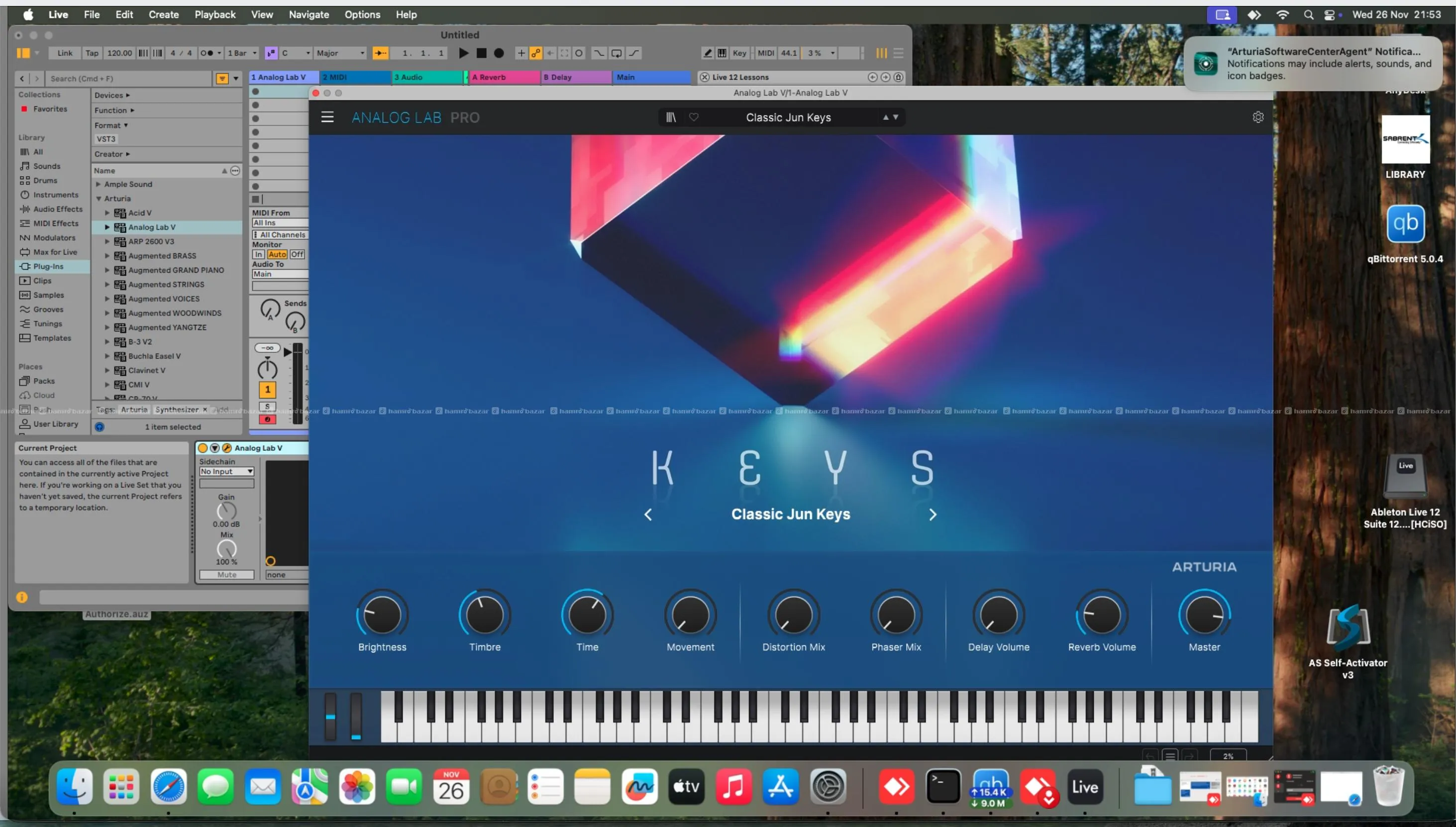Set Monitor to In
The image size is (1456, 827).
[258, 254]
